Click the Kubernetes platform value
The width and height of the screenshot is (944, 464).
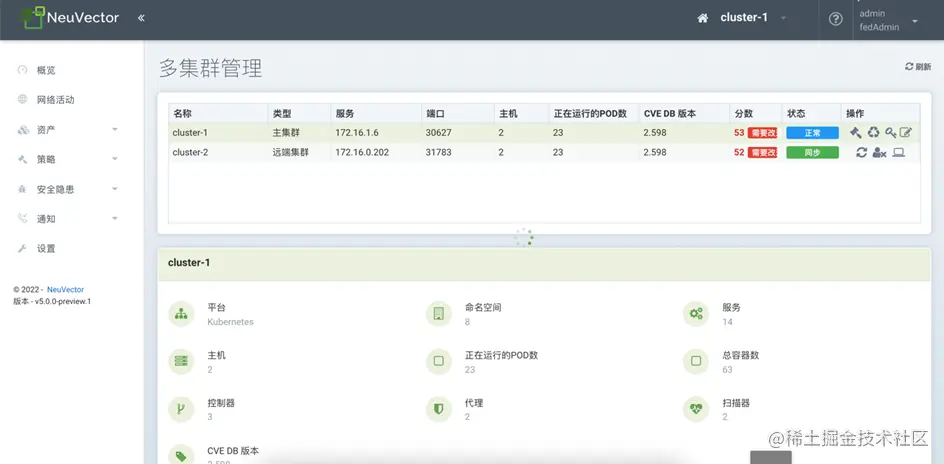[x=231, y=322]
